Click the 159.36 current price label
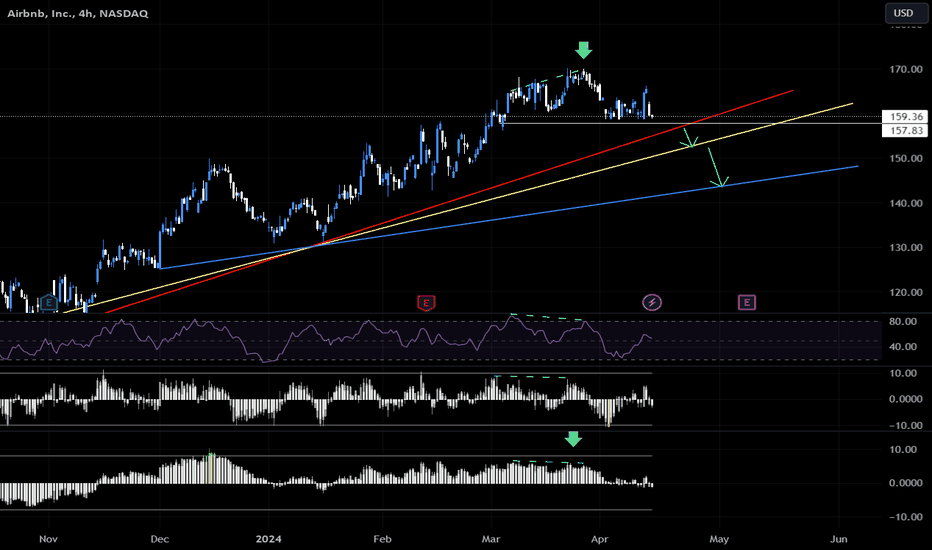 pyautogui.click(x=905, y=117)
